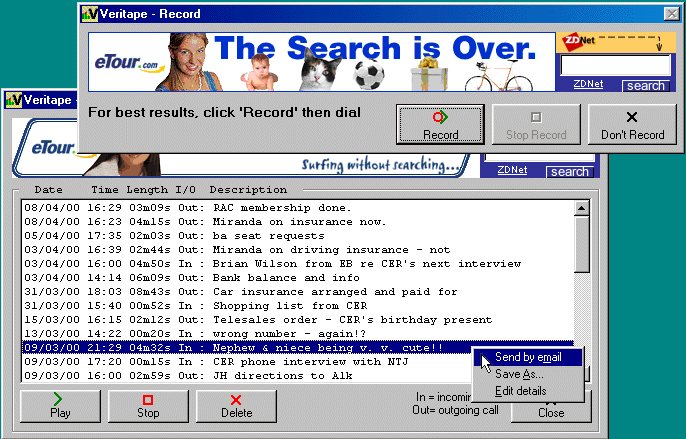Select the 'Brian Wilson from EB' row
The width and height of the screenshot is (686, 439).
click(x=298, y=264)
